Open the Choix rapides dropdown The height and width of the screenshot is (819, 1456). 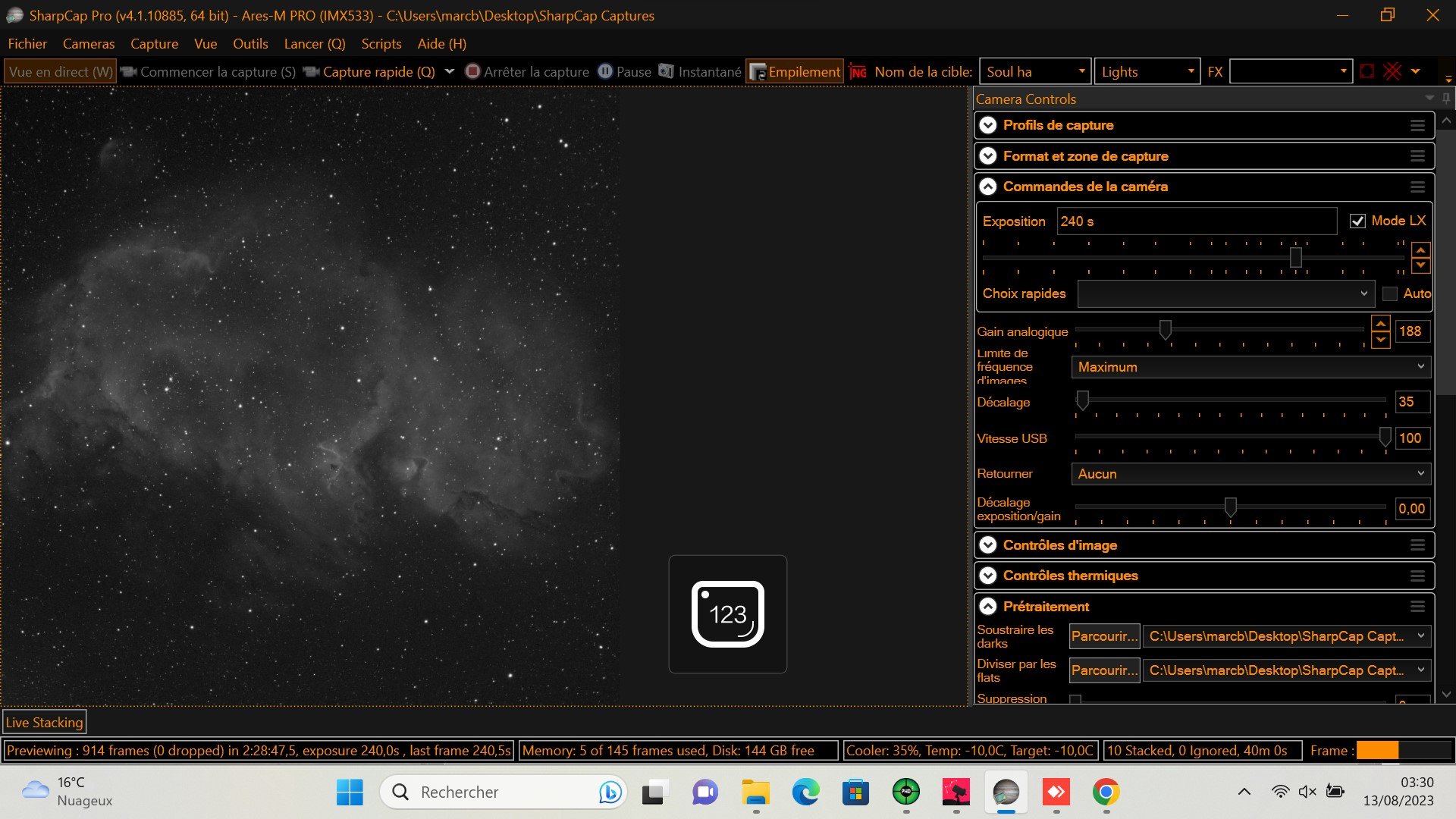pyautogui.click(x=1225, y=293)
